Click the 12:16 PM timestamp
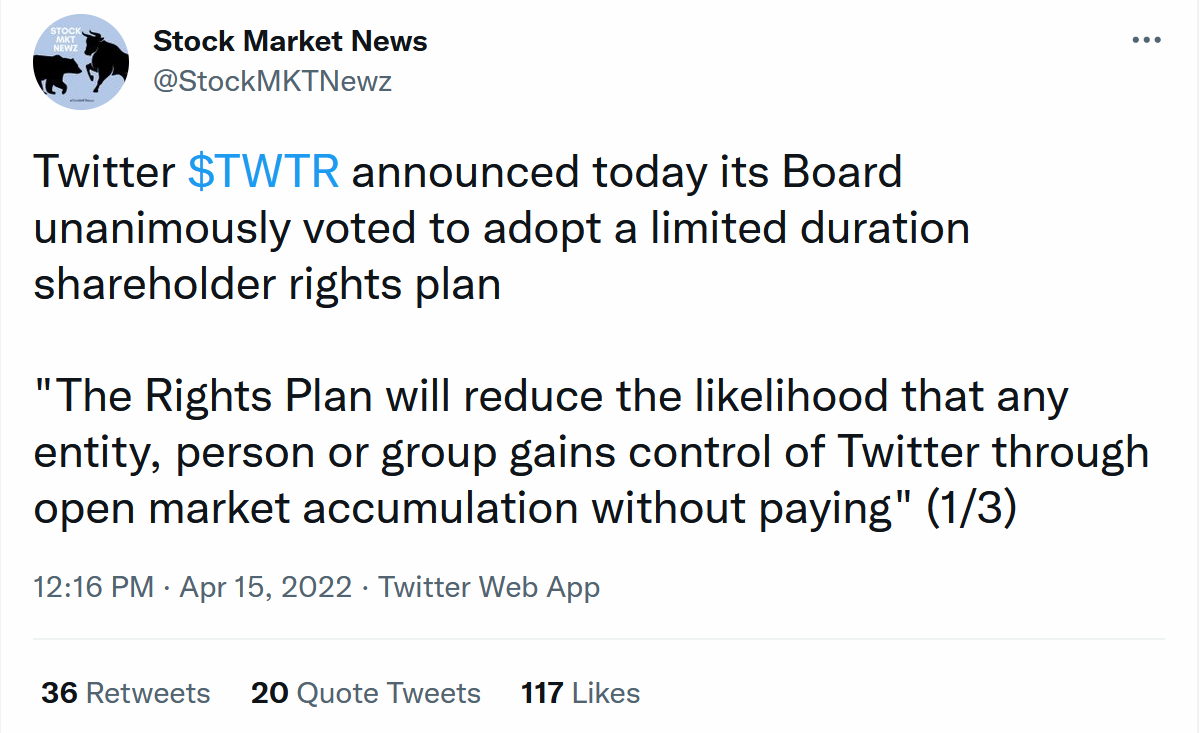Screen dimensions: 1200x733 click(x=94, y=587)
